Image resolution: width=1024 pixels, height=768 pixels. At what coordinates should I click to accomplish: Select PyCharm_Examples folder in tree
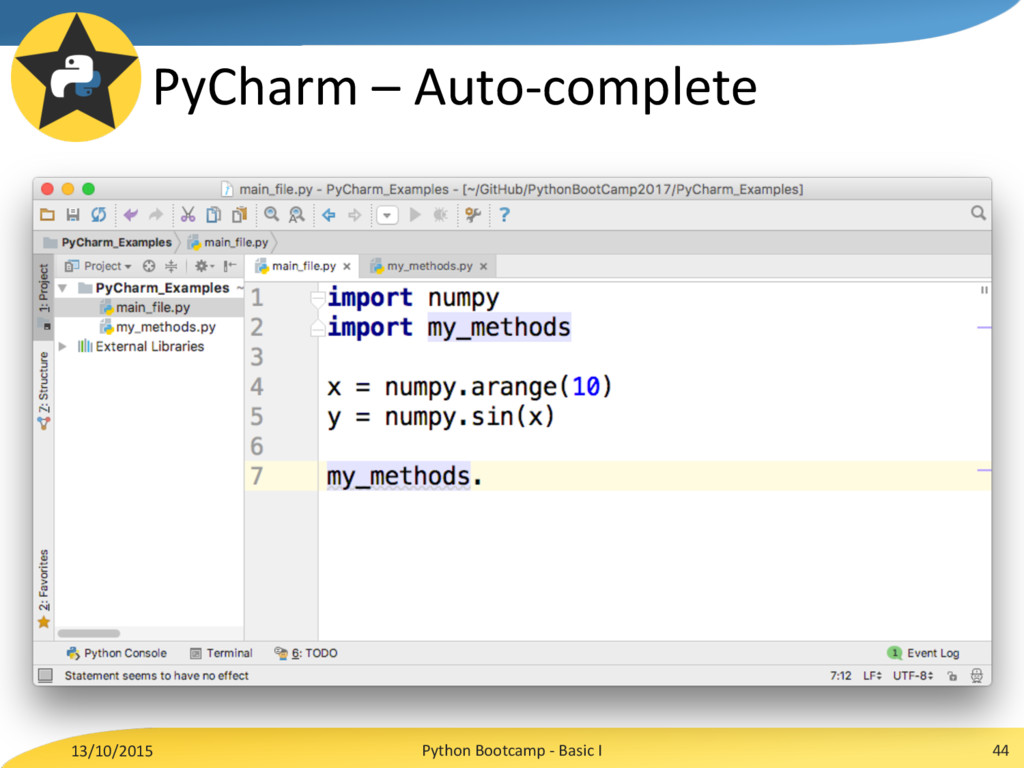tap(162, 288)
